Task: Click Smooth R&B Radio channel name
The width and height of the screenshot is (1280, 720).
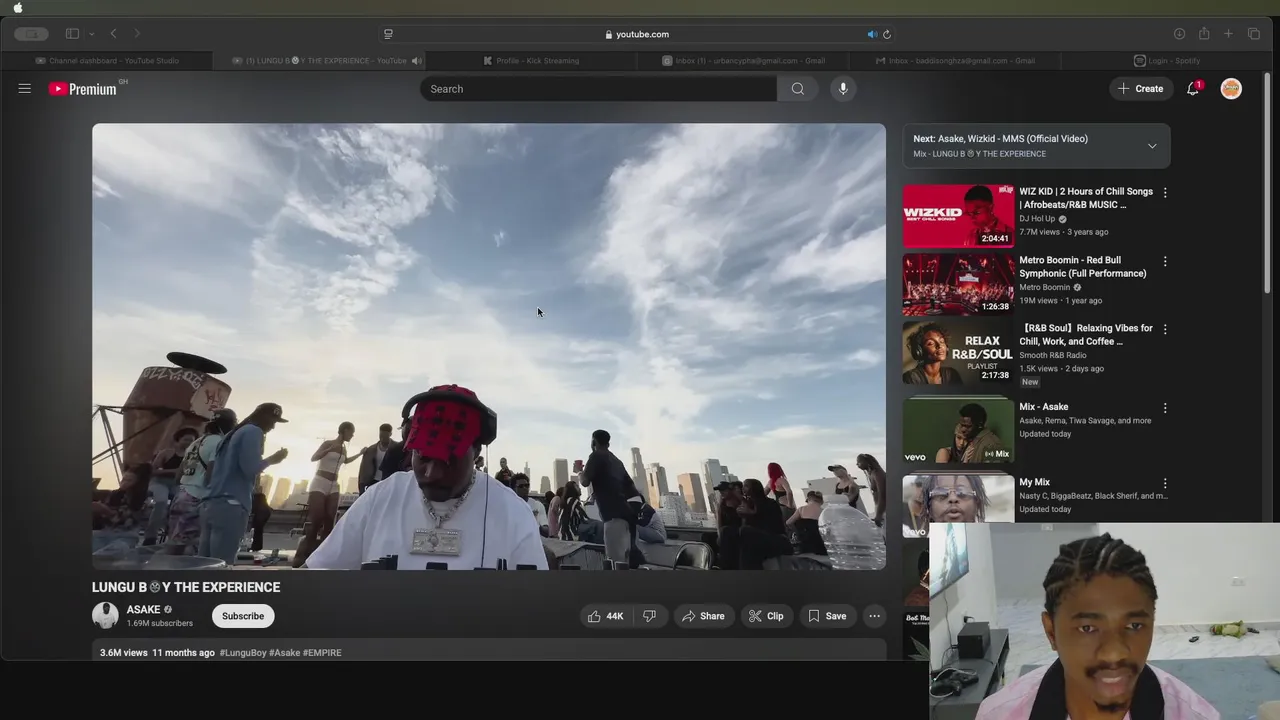Action: coord(1053,355)
